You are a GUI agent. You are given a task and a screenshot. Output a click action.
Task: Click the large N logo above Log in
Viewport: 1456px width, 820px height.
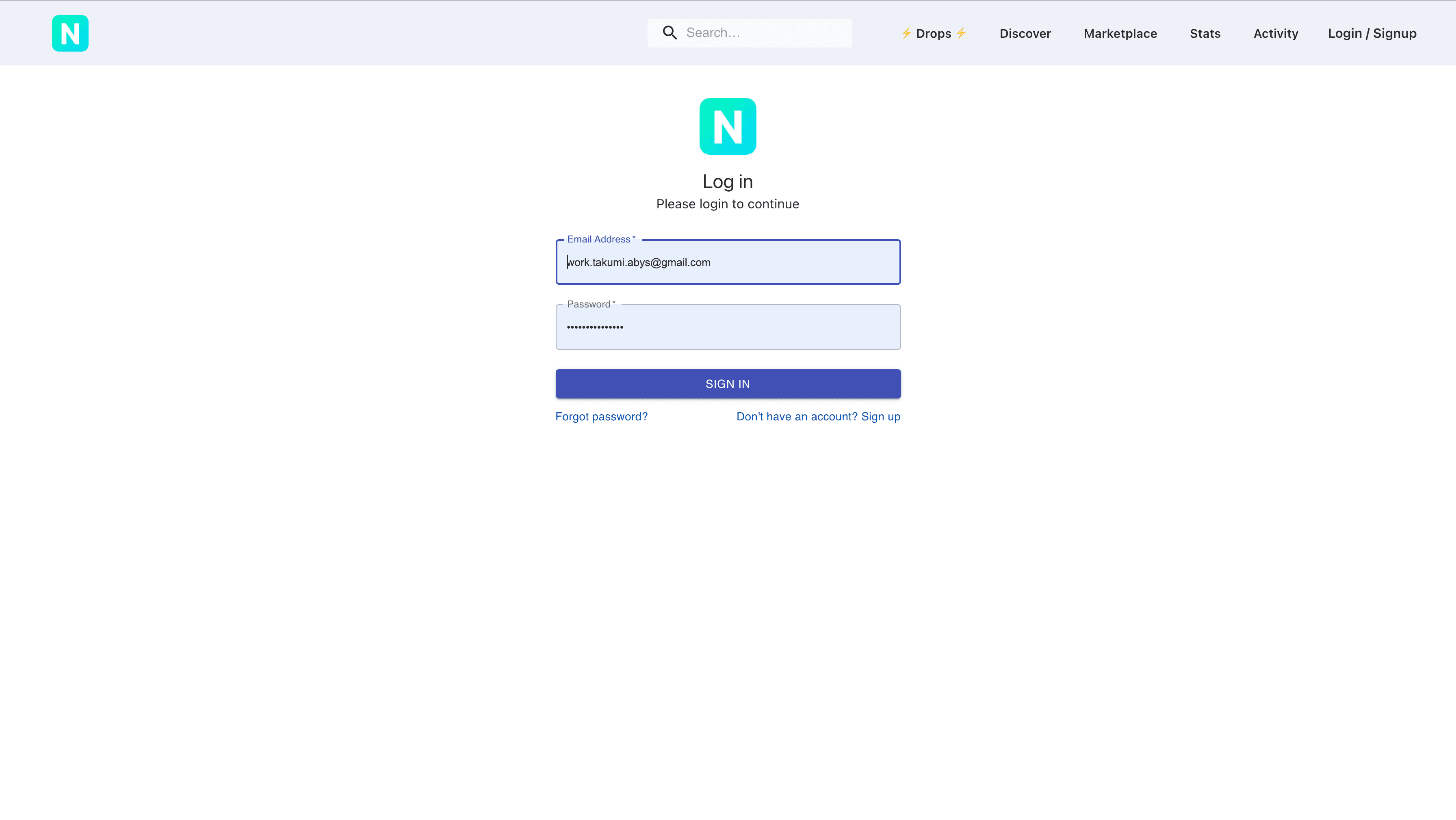[x=728, y=126]
